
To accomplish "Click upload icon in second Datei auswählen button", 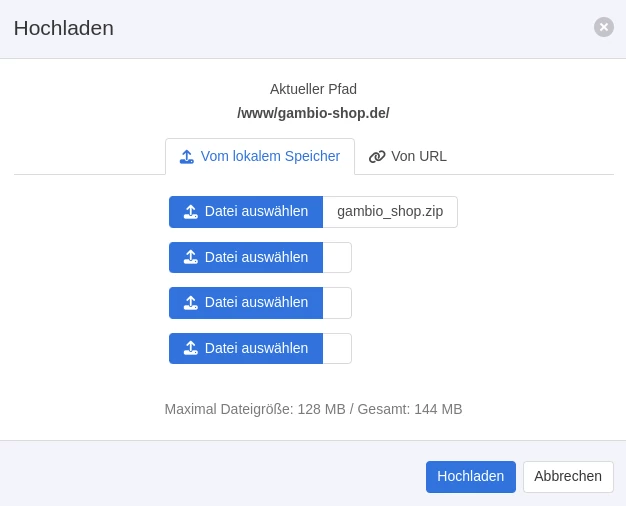I will (191, 258).
